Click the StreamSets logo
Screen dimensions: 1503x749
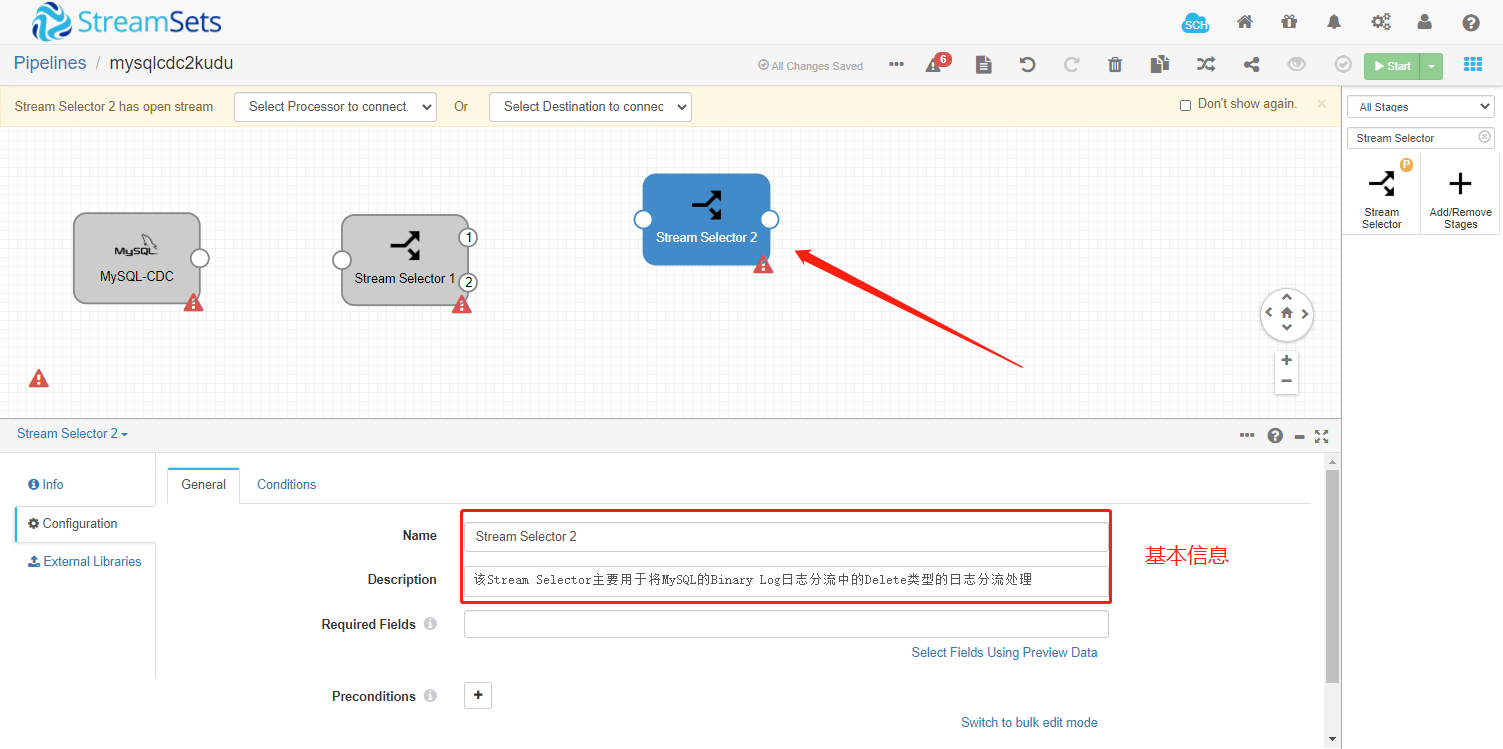(126, 22)
